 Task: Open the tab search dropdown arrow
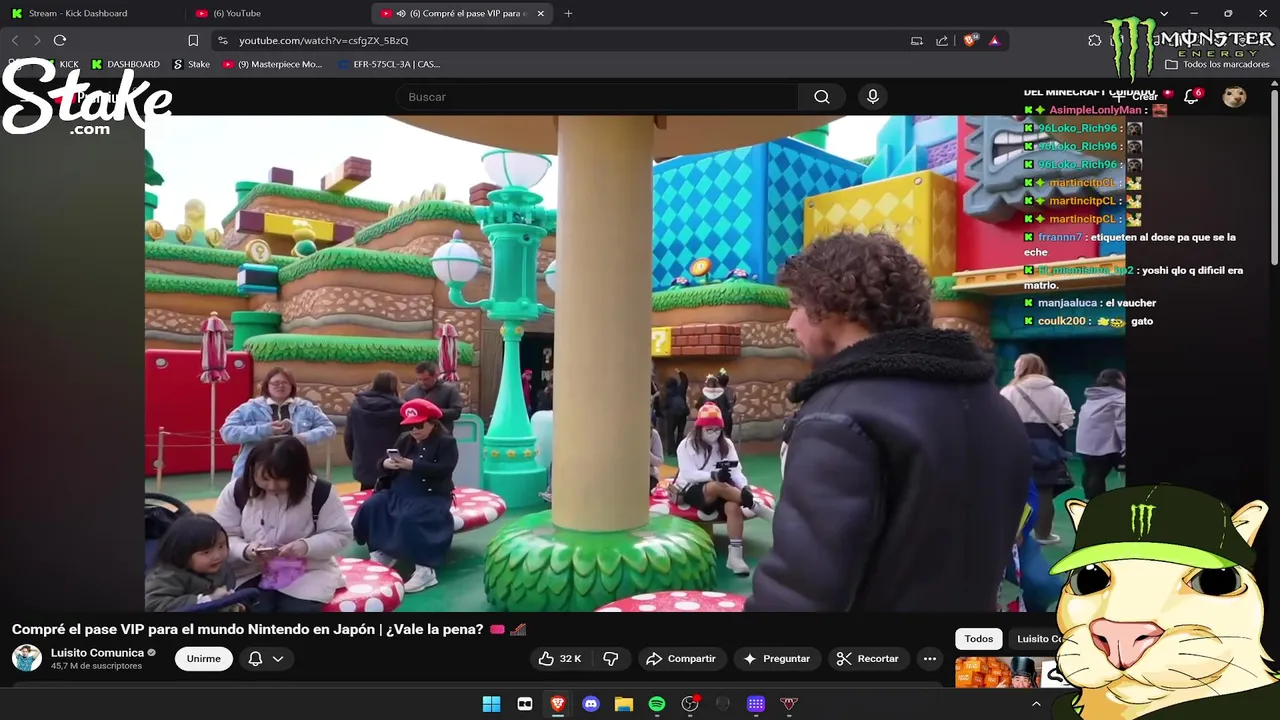click(x=1164, y=14)
